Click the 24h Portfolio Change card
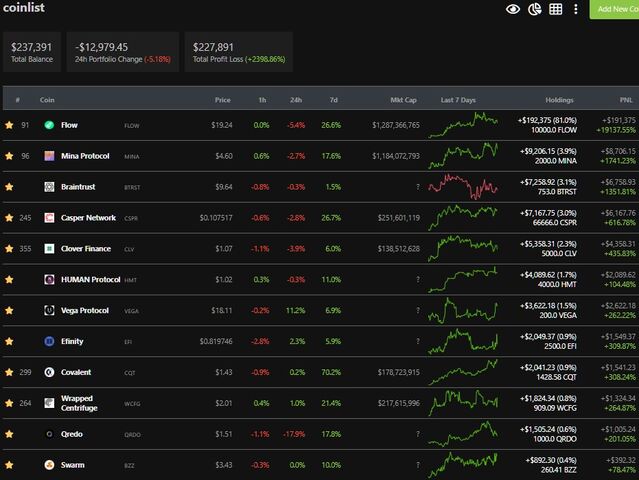Screen dimensions: 639x480 [123, 52]
